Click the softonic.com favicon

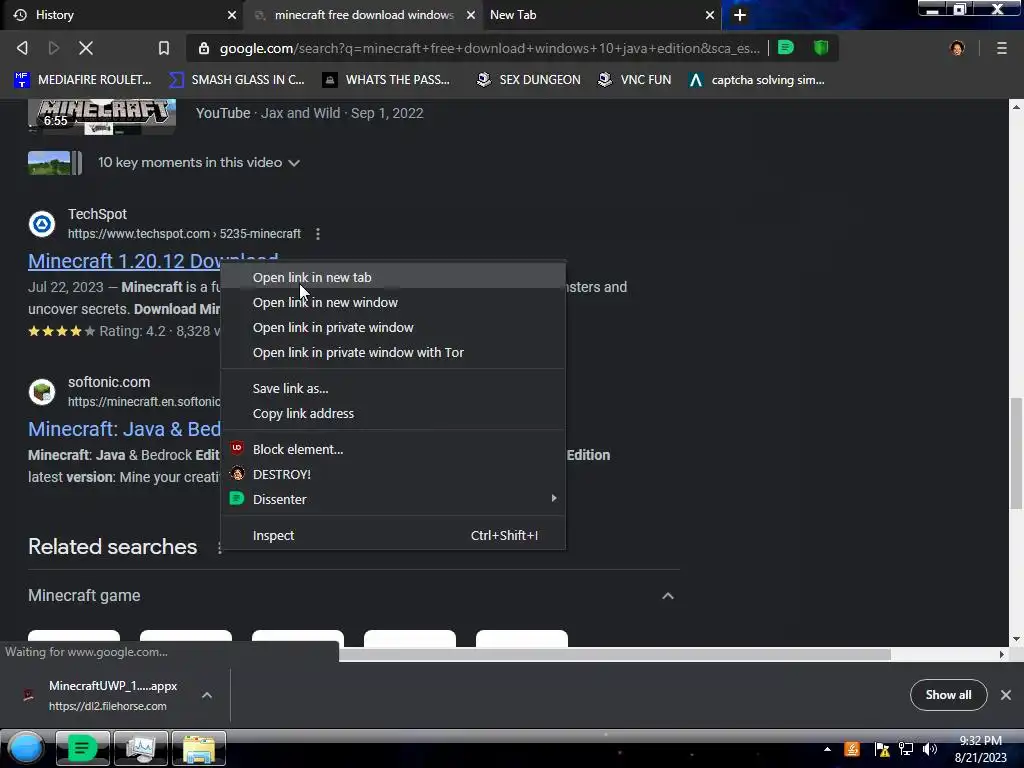click(42, 392)
